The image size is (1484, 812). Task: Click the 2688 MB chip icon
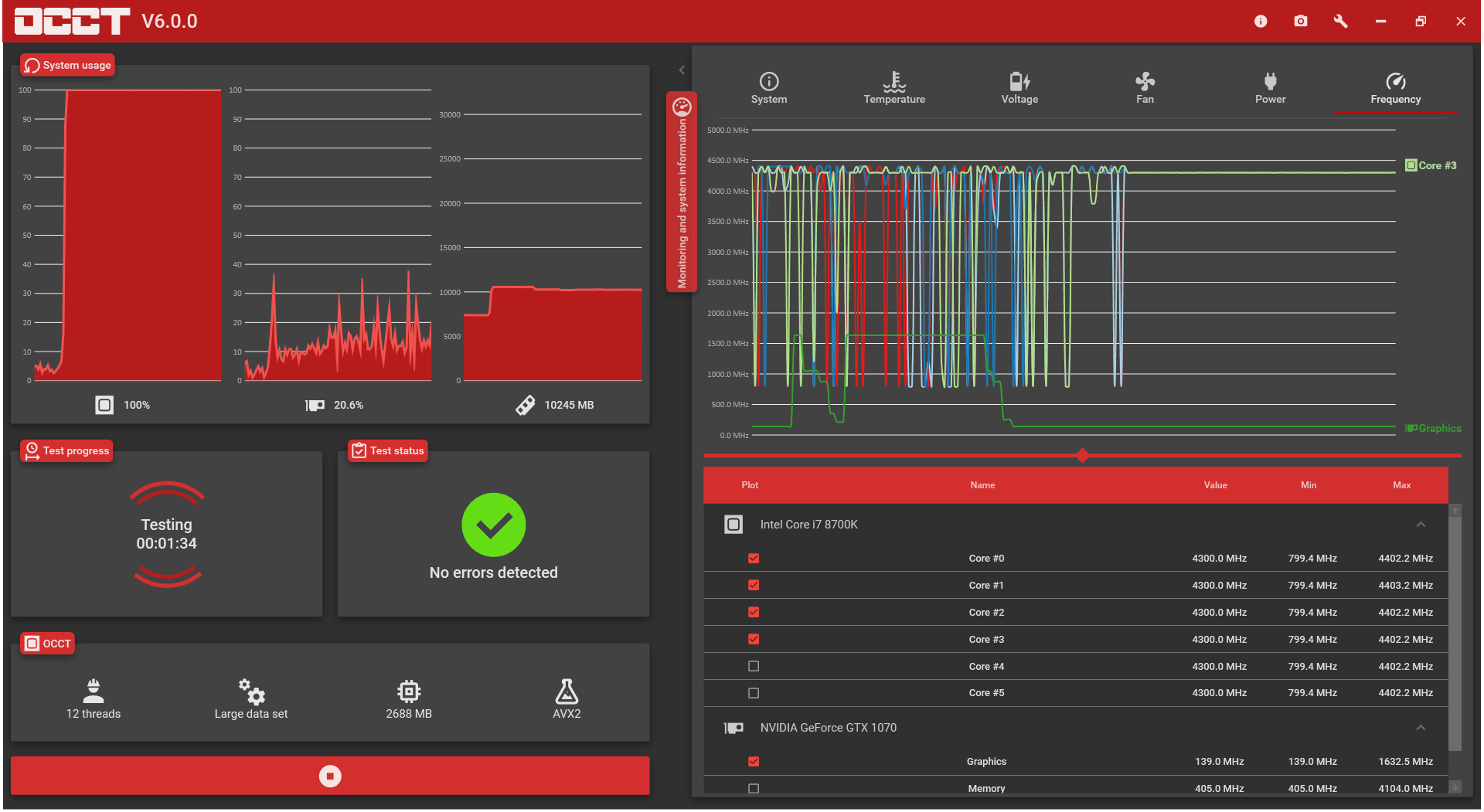[x=409, y=691]
